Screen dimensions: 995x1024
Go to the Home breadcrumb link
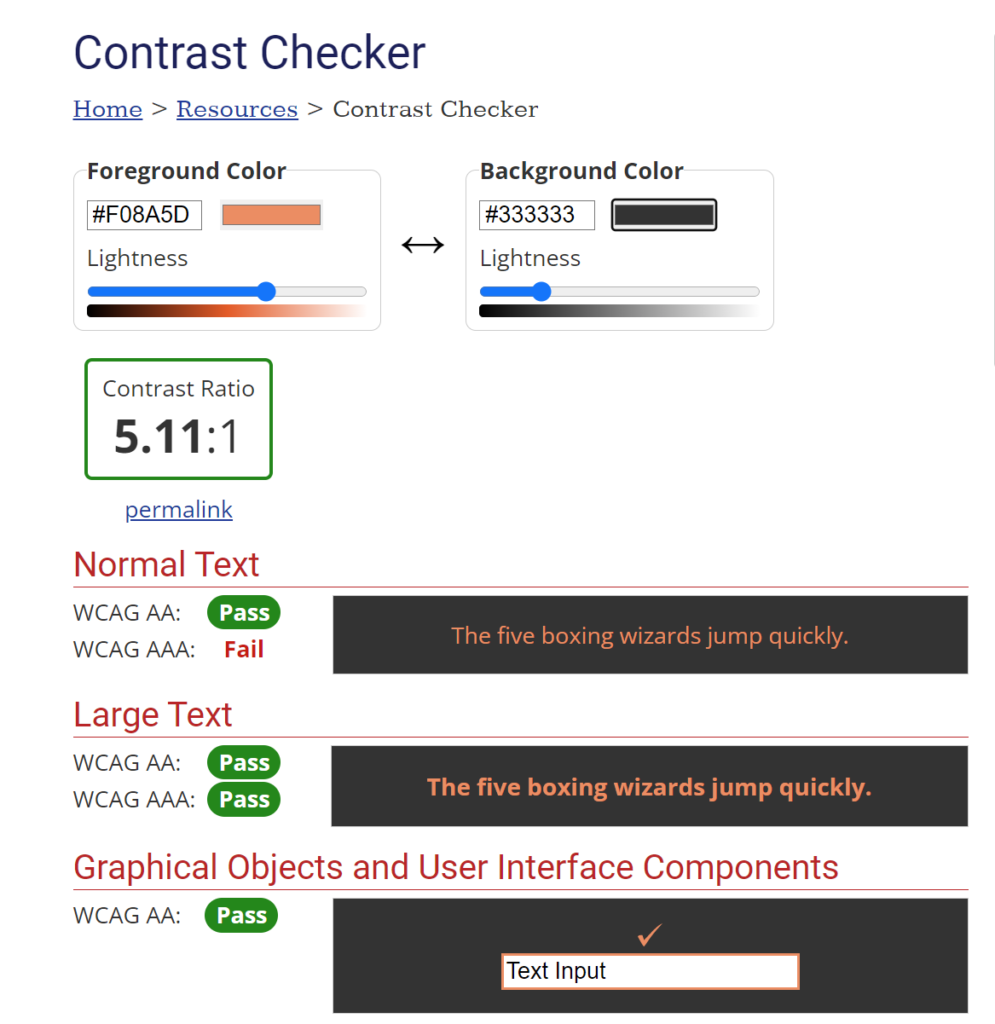click(x=108, y=109)
